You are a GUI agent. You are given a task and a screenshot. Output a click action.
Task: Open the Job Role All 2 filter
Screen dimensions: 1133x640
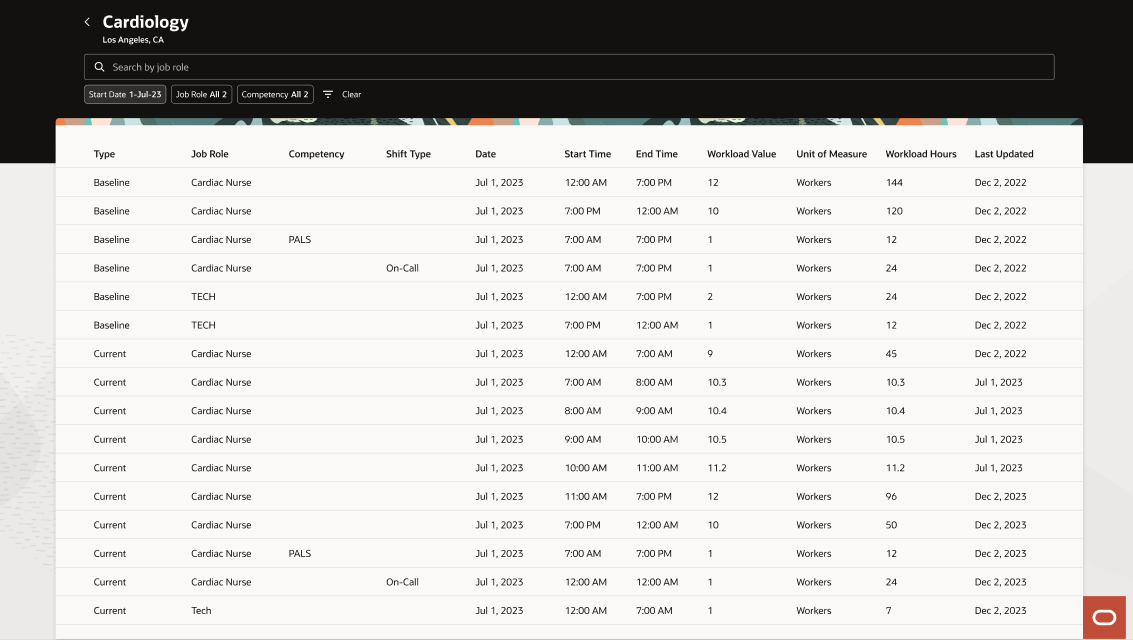(x=201, y=93)
